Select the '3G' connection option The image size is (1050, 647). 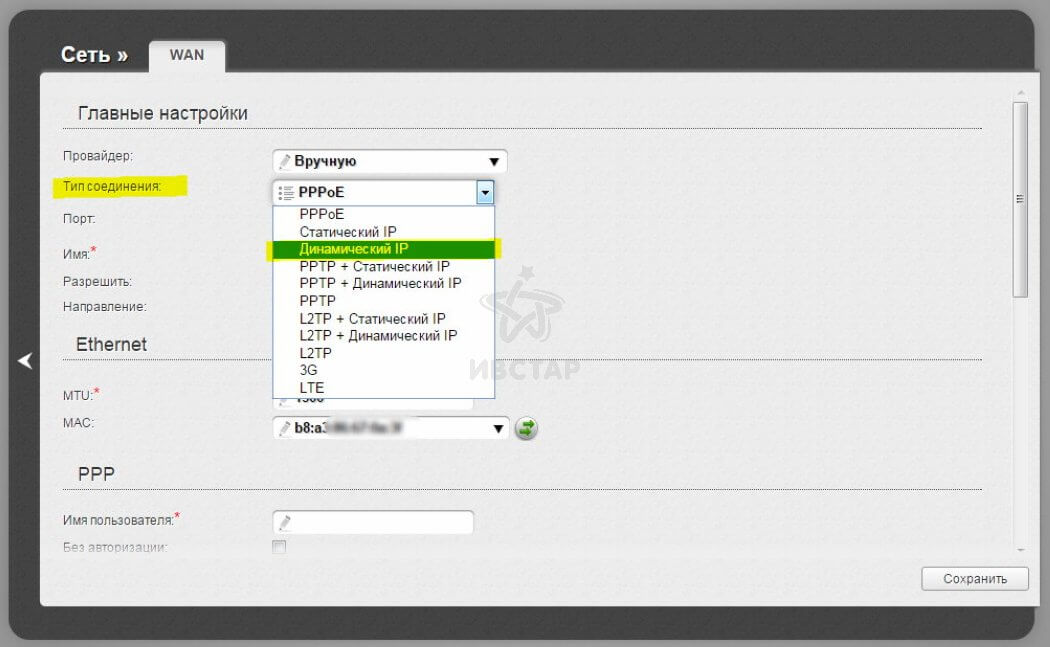[x=309, y=370]
